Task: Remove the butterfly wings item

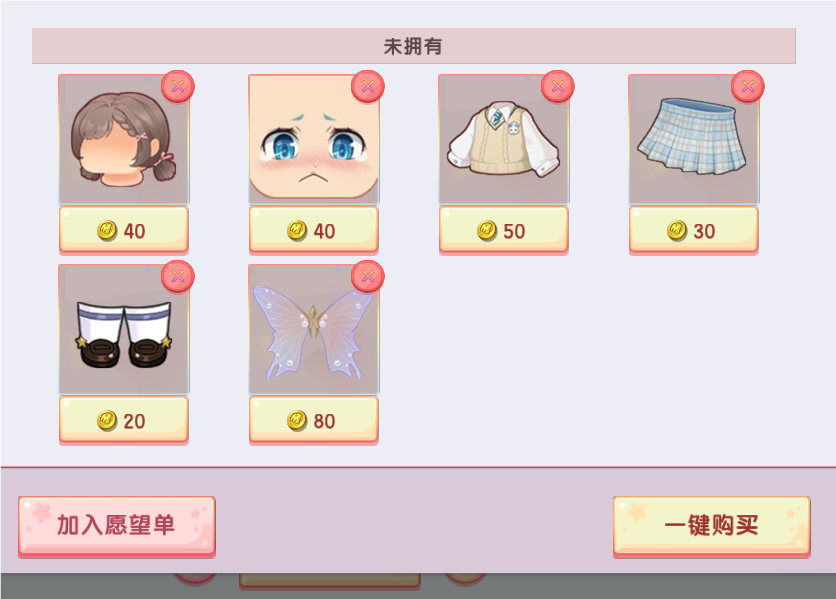Action: click(368, 276)
